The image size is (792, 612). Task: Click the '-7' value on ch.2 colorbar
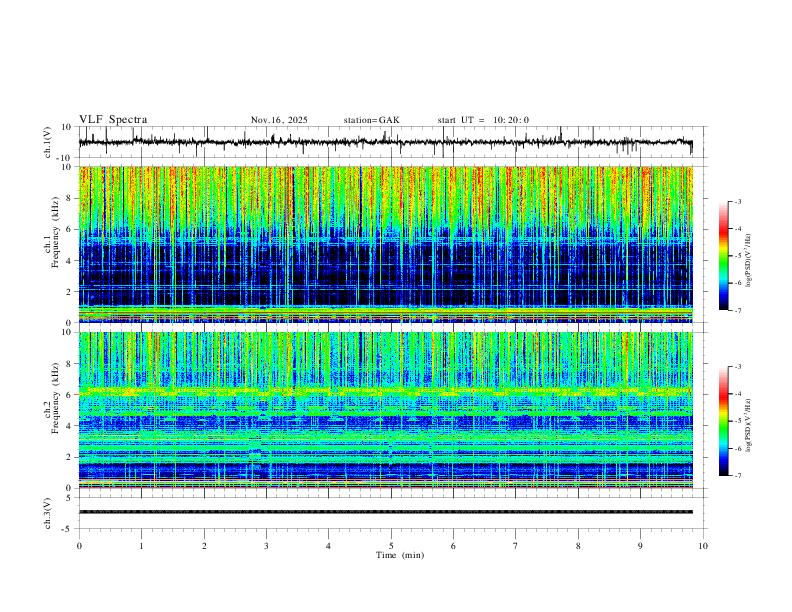pyautogui.click(x=737, y=475)
